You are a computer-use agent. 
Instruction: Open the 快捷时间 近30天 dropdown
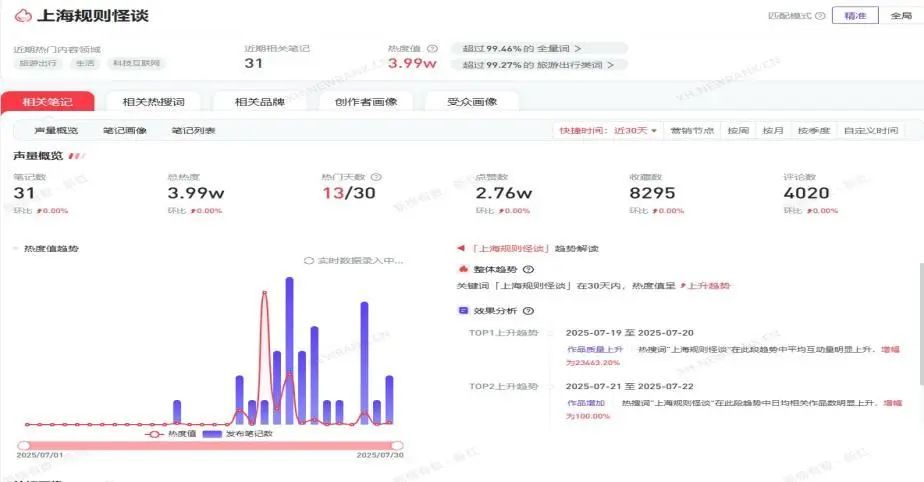pos(608,131)
